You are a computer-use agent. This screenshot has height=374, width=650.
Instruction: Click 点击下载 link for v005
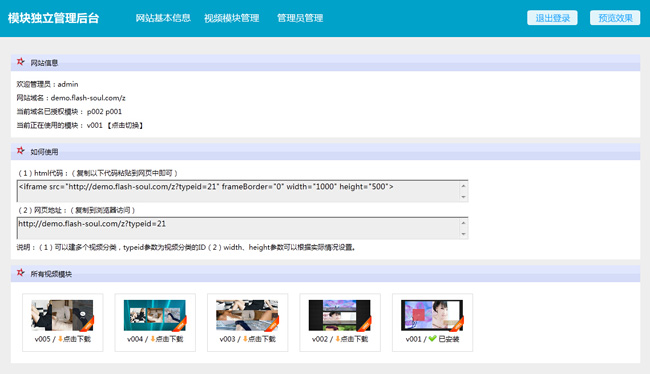point(77,339)
